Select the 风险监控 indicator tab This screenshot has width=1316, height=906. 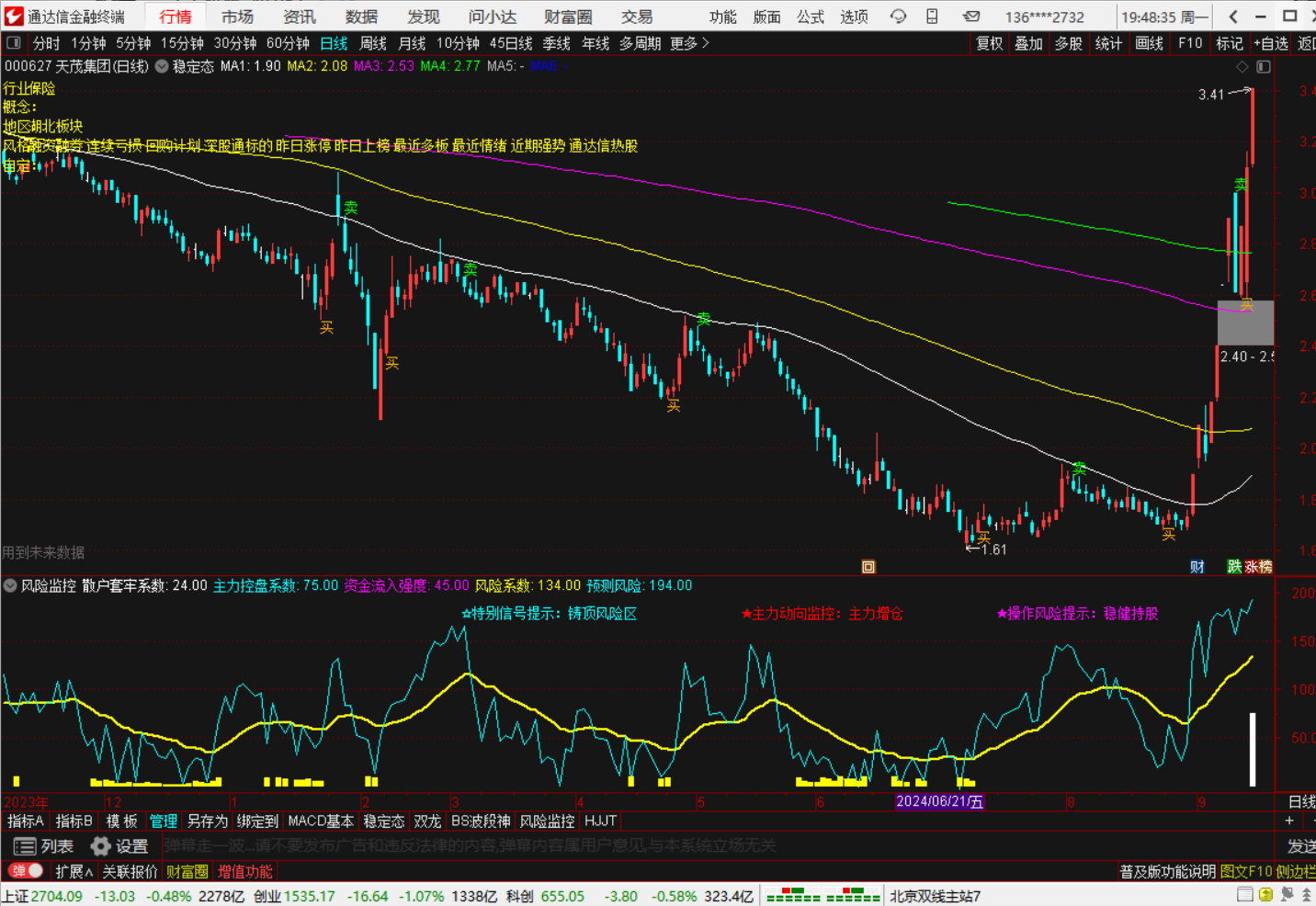point(548,821)
